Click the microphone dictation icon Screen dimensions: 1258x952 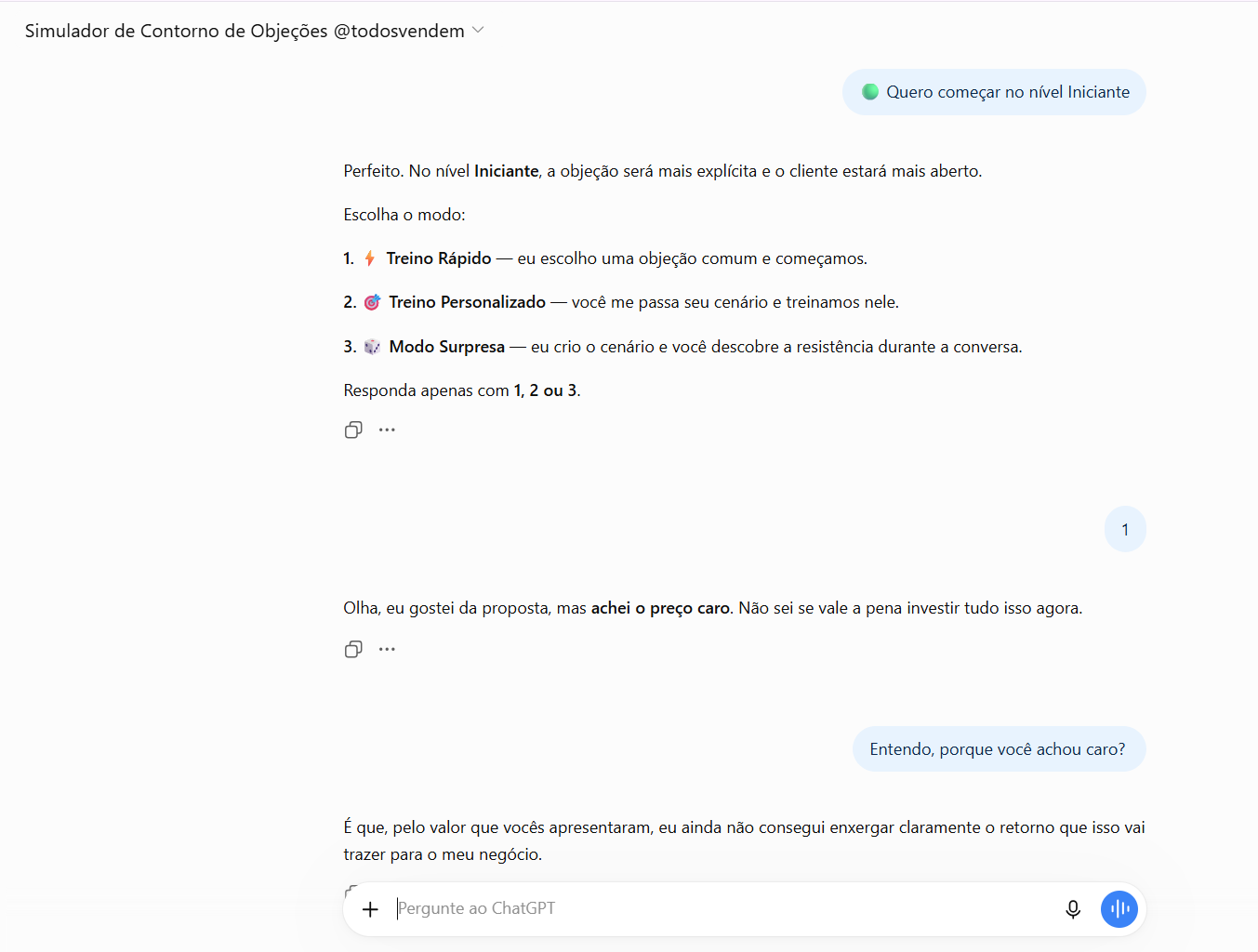pyautogui.click(x=1073, y=909)
